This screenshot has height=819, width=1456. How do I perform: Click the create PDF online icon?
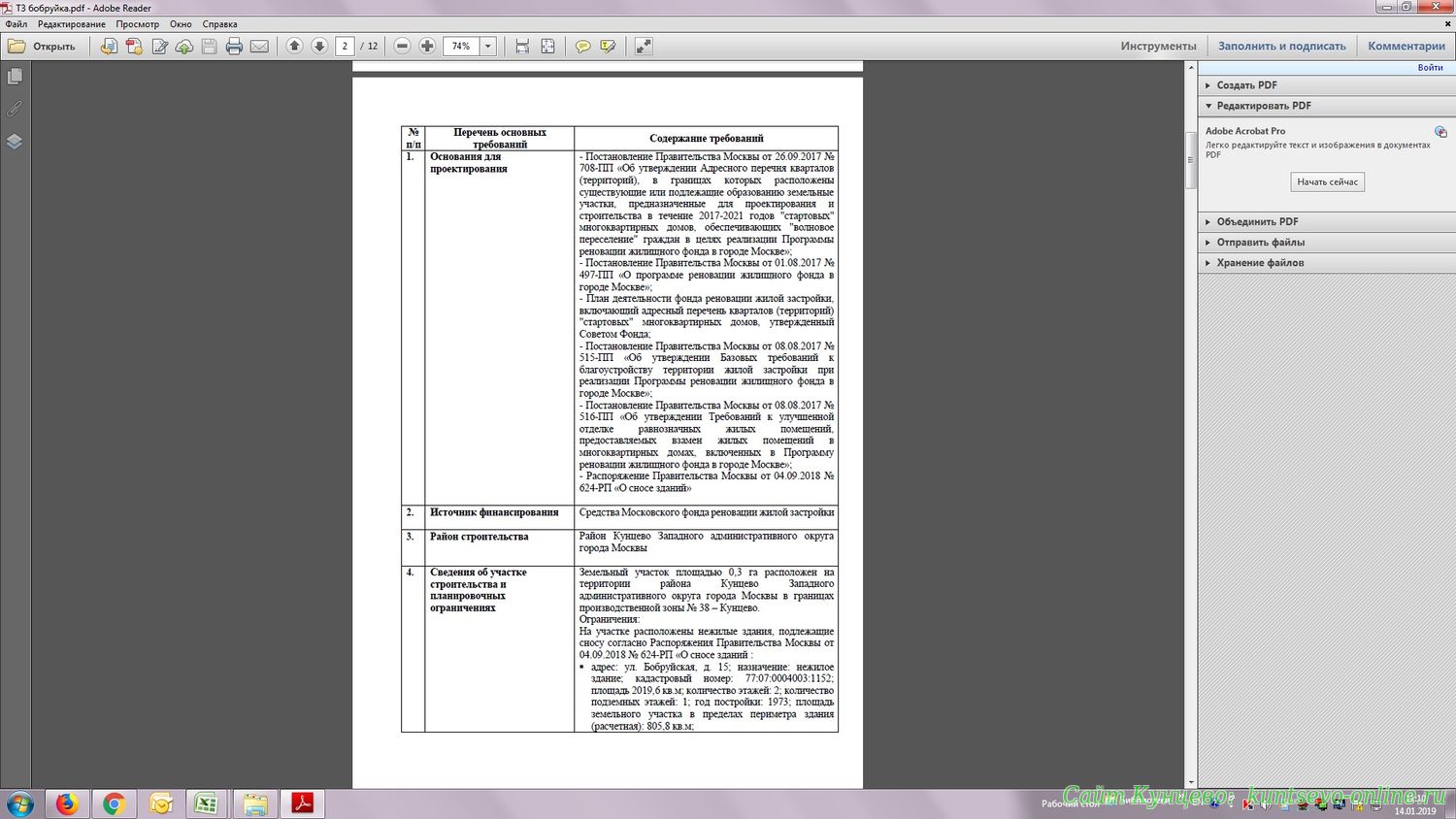134,47
